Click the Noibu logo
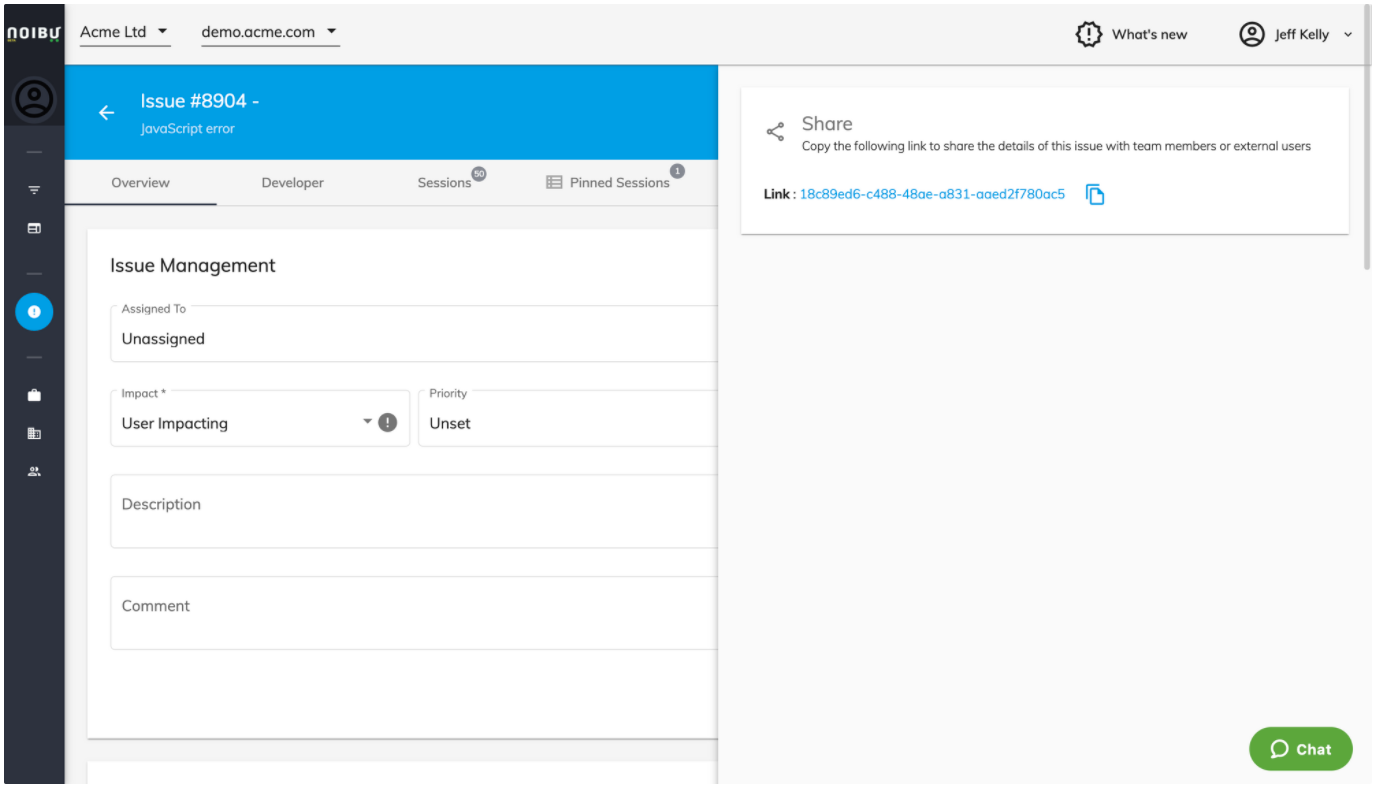The image size is (1374, 788). tap(34, 33)
